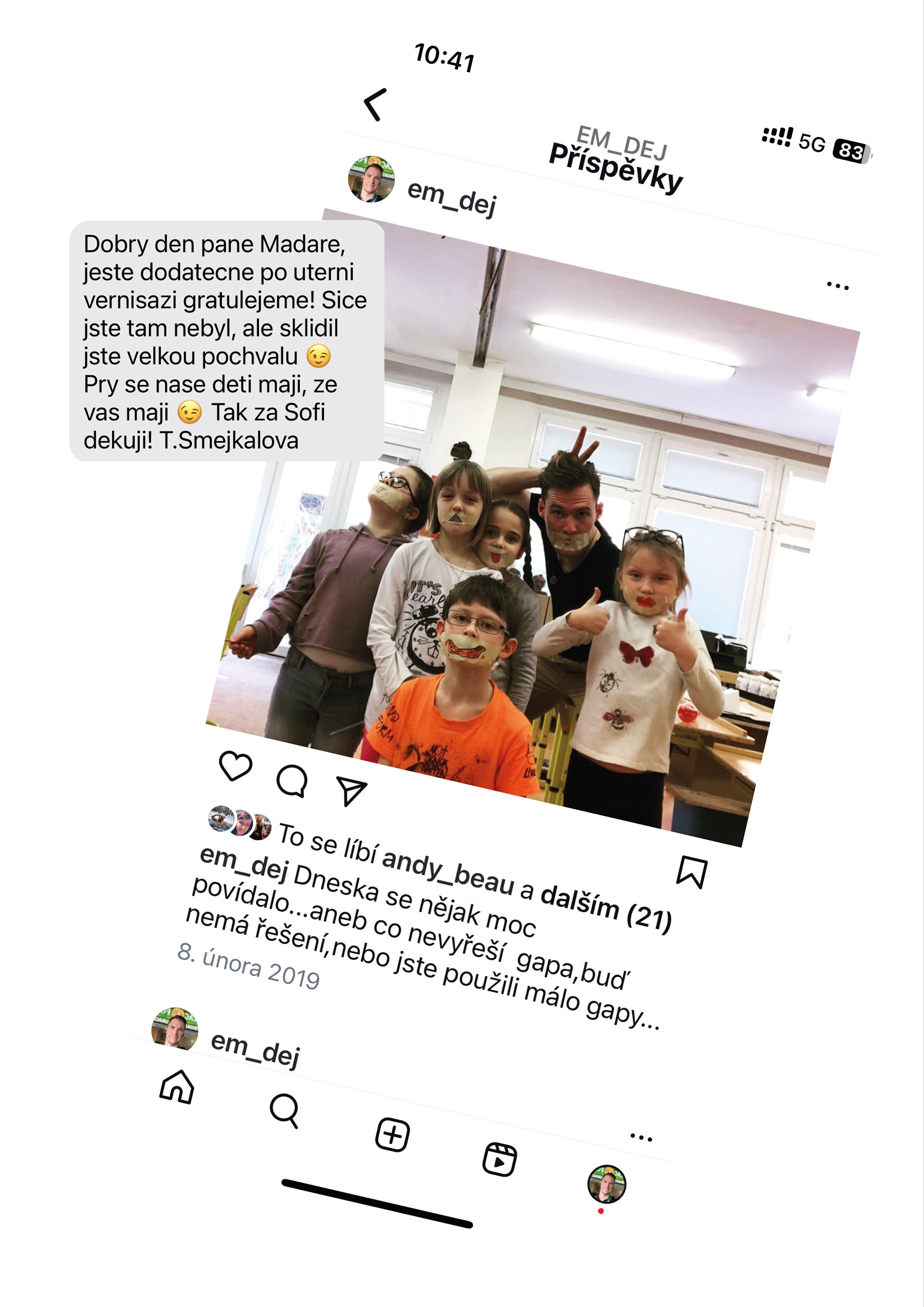Open second post's em_dej avatar
924x1307 pixels.
(175, 1029)
